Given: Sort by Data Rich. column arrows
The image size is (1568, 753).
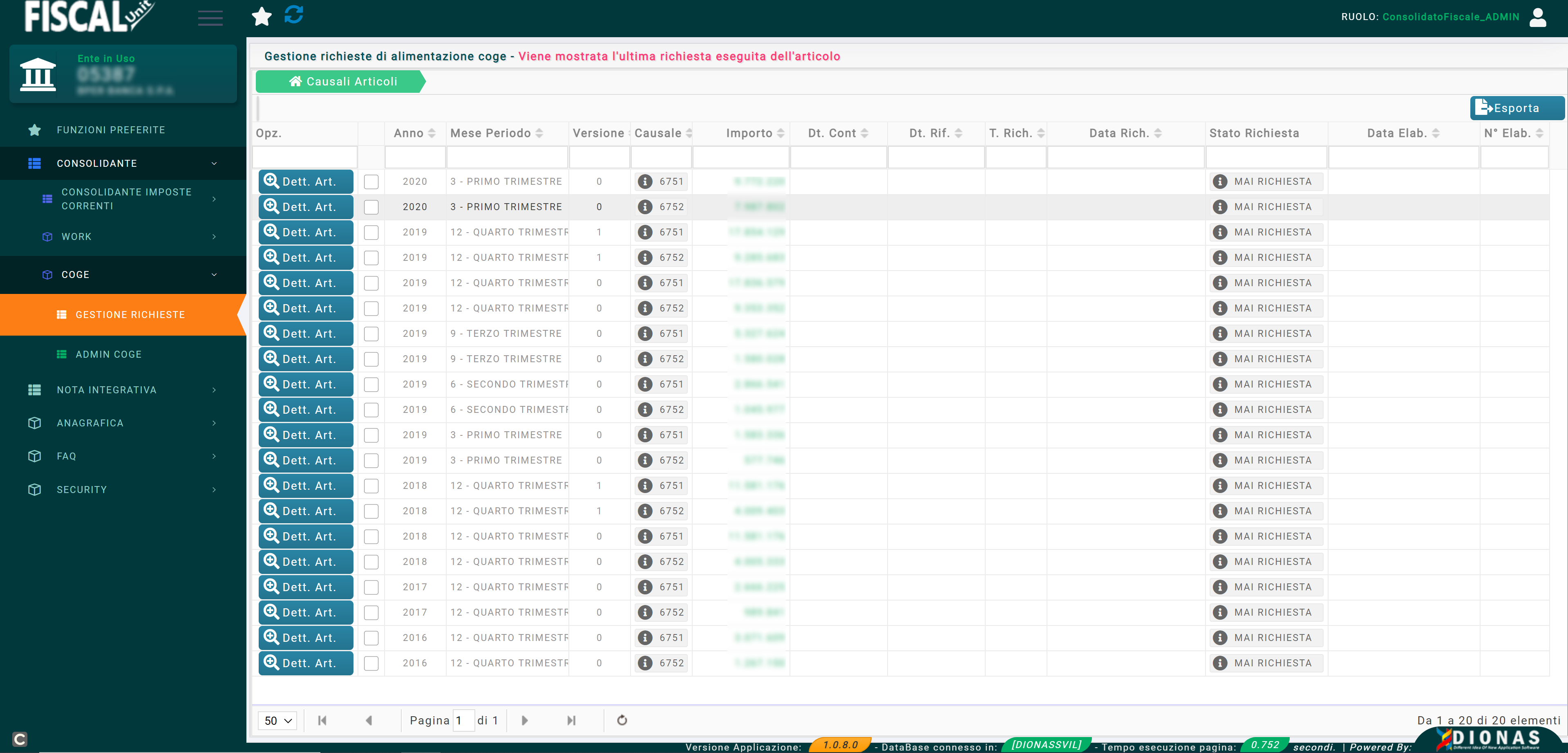Looking at the screenshot, I should coord(1158,133).
